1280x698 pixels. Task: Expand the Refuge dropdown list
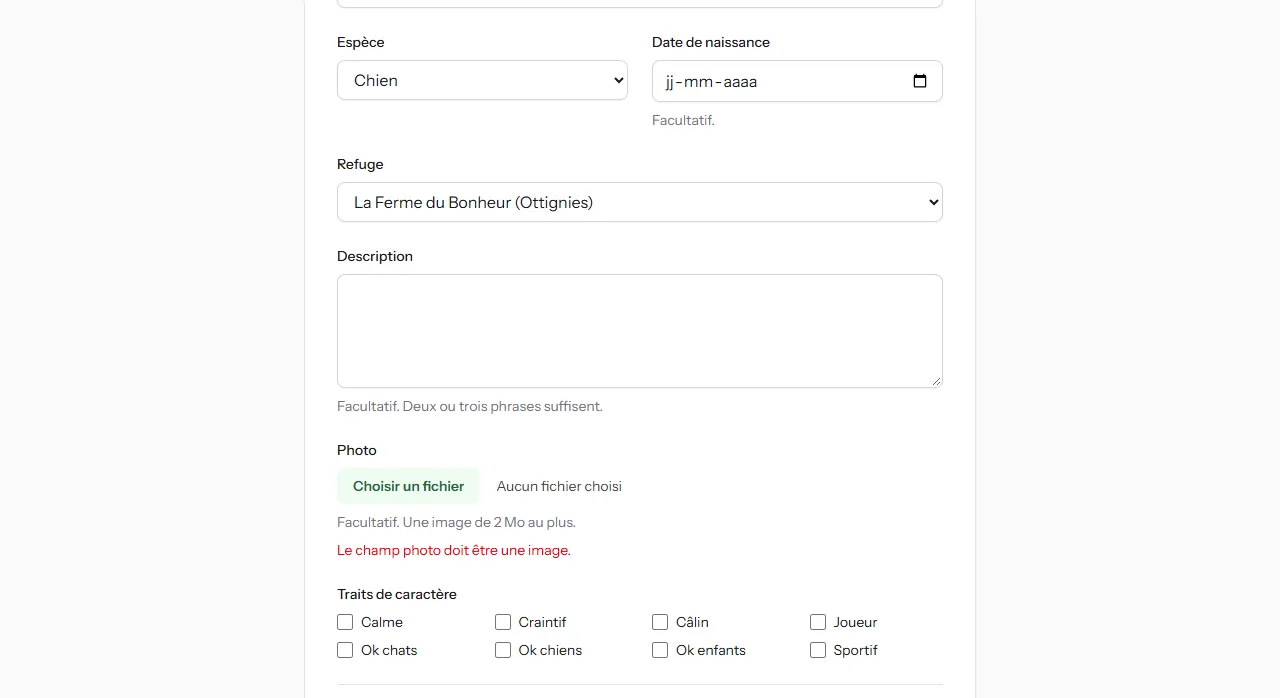(640, 202)
